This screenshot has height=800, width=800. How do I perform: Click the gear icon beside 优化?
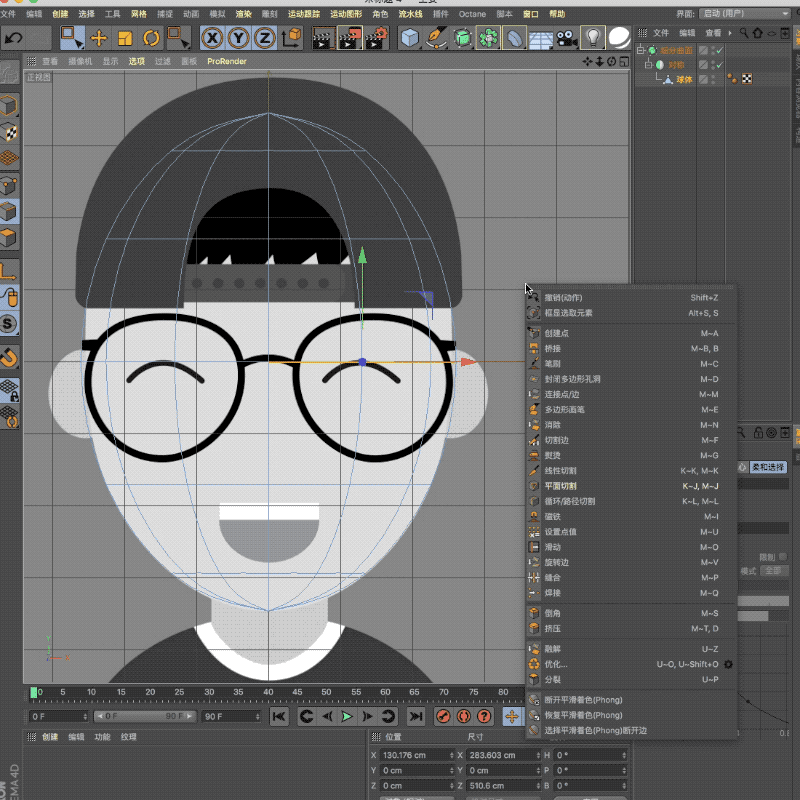728,664
